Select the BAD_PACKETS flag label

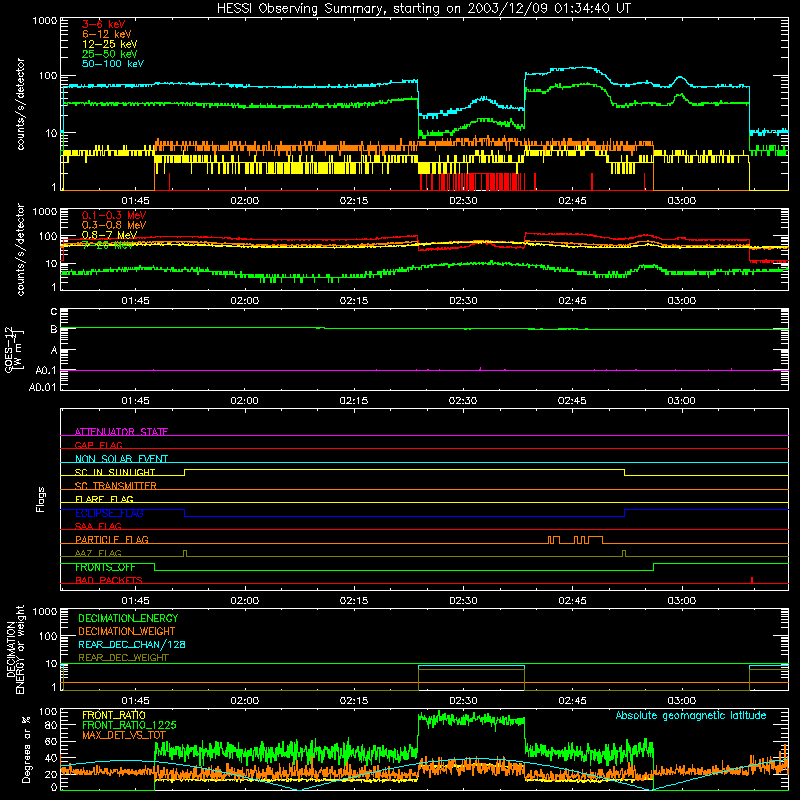(109, 580)
